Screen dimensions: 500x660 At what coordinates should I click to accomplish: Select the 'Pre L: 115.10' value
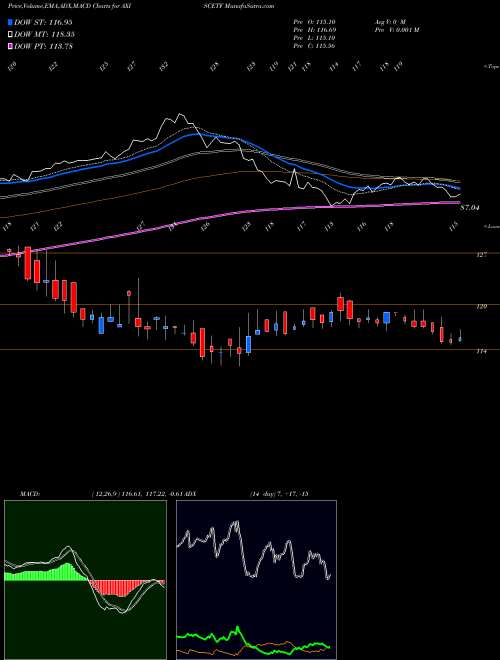(314, 38)
